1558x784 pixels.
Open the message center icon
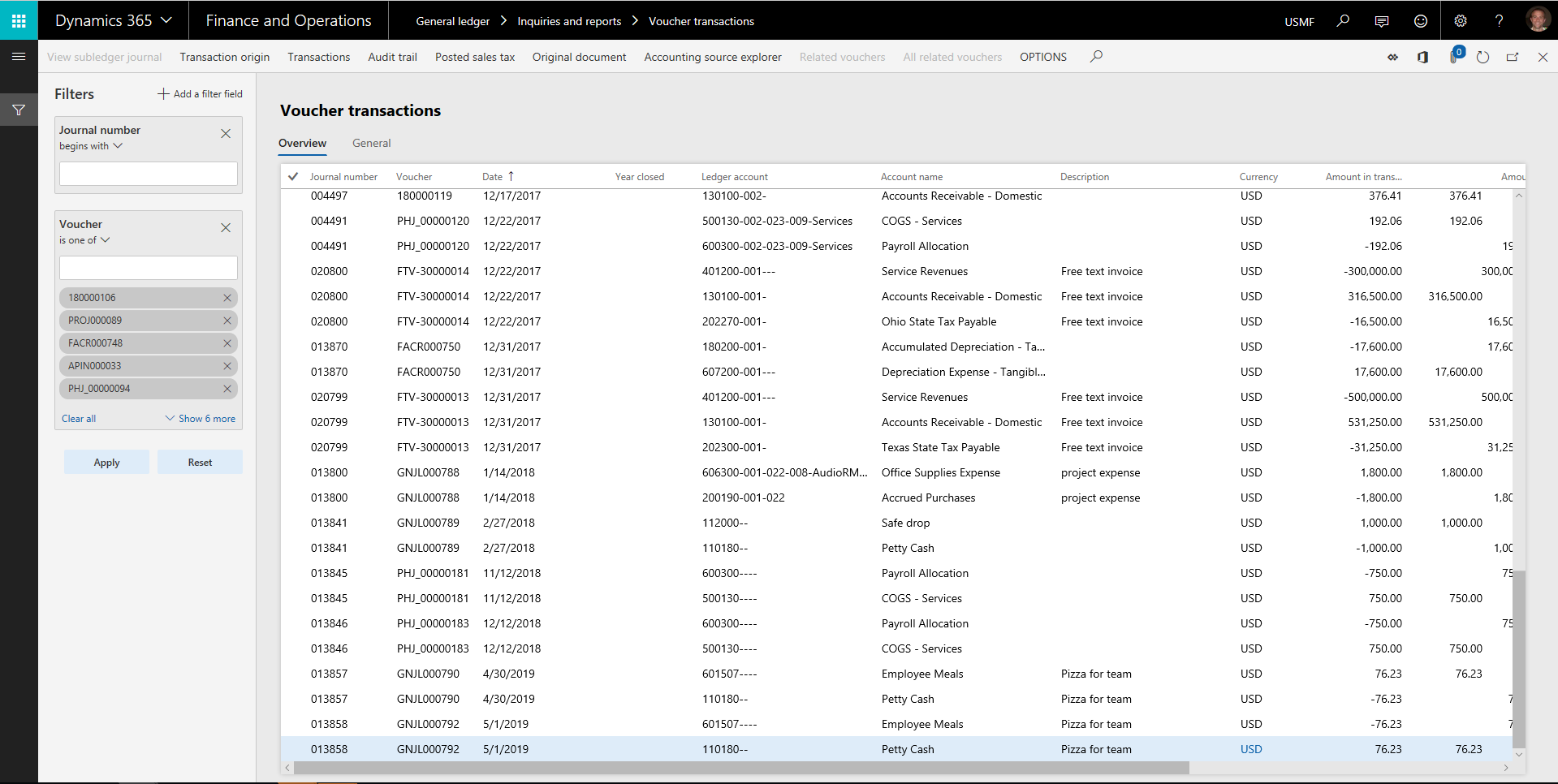coord(1381,20)
